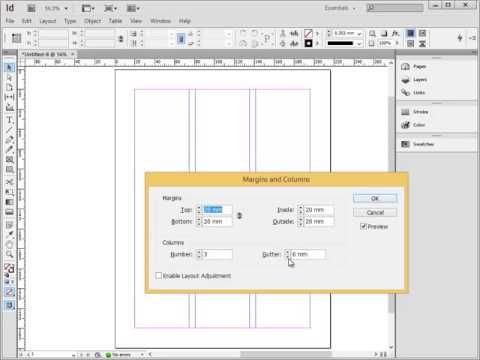Open the Pages panel
Screen dimensions: 480x360
tap(414, 67)
